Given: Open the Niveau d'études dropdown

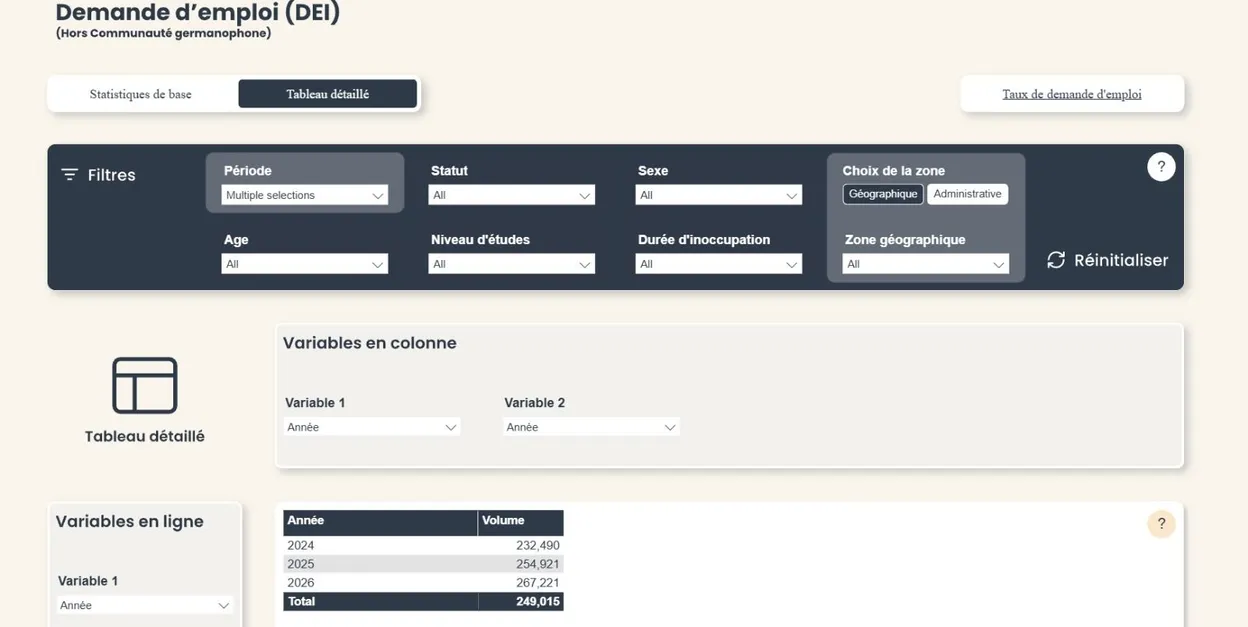Looking at the screenshot, I should click(x=512, y=264).
